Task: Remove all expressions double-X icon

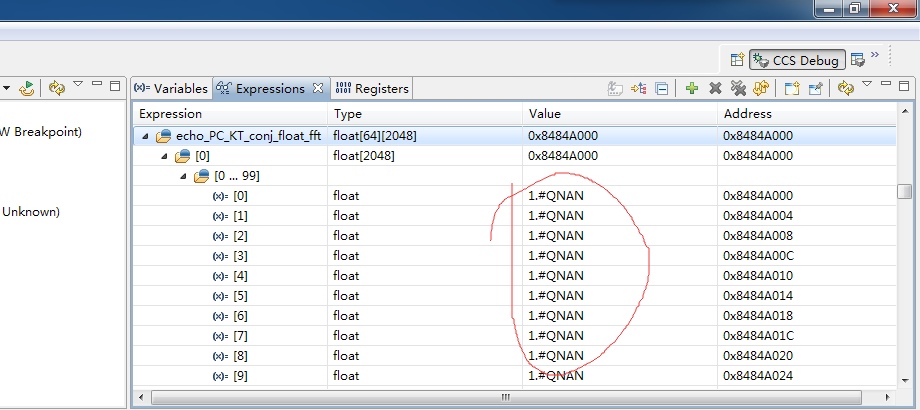Action: pos(738,89)
